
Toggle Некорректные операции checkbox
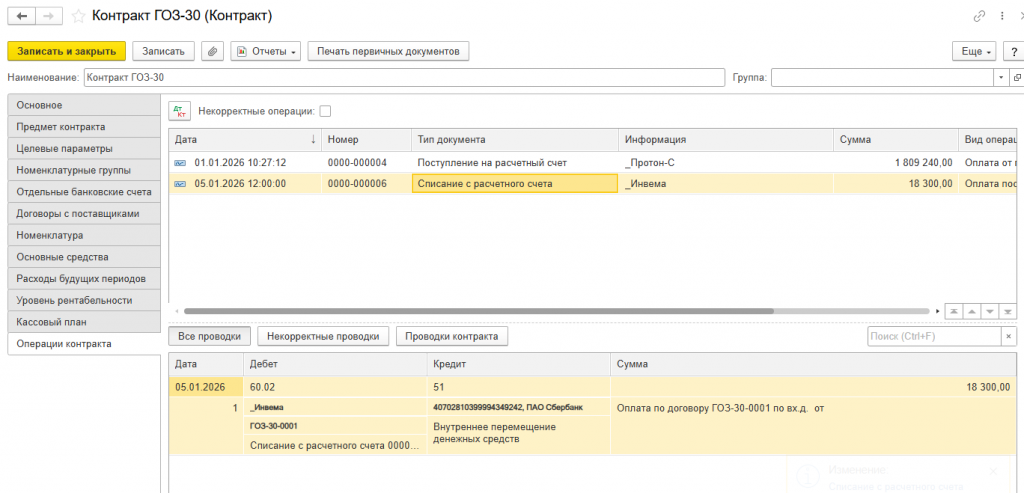coord(325,112)
